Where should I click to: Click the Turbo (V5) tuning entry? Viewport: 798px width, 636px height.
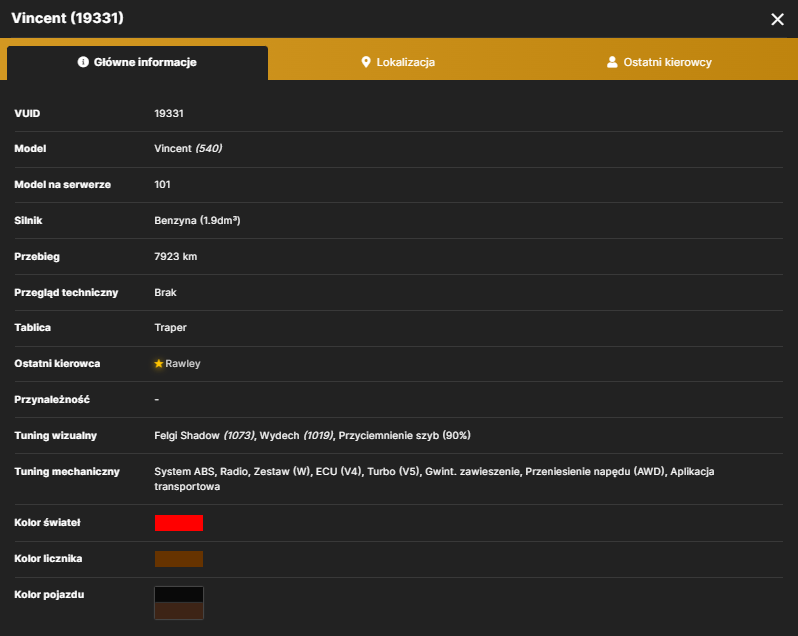[394, 472]
